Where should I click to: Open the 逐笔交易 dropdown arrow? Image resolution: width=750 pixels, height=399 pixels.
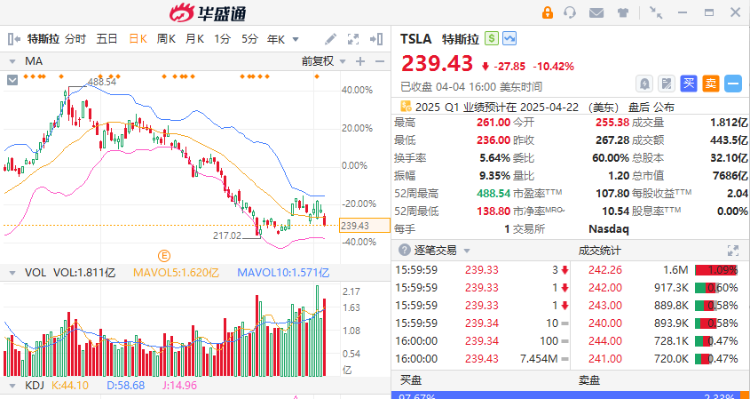point(467,251)
